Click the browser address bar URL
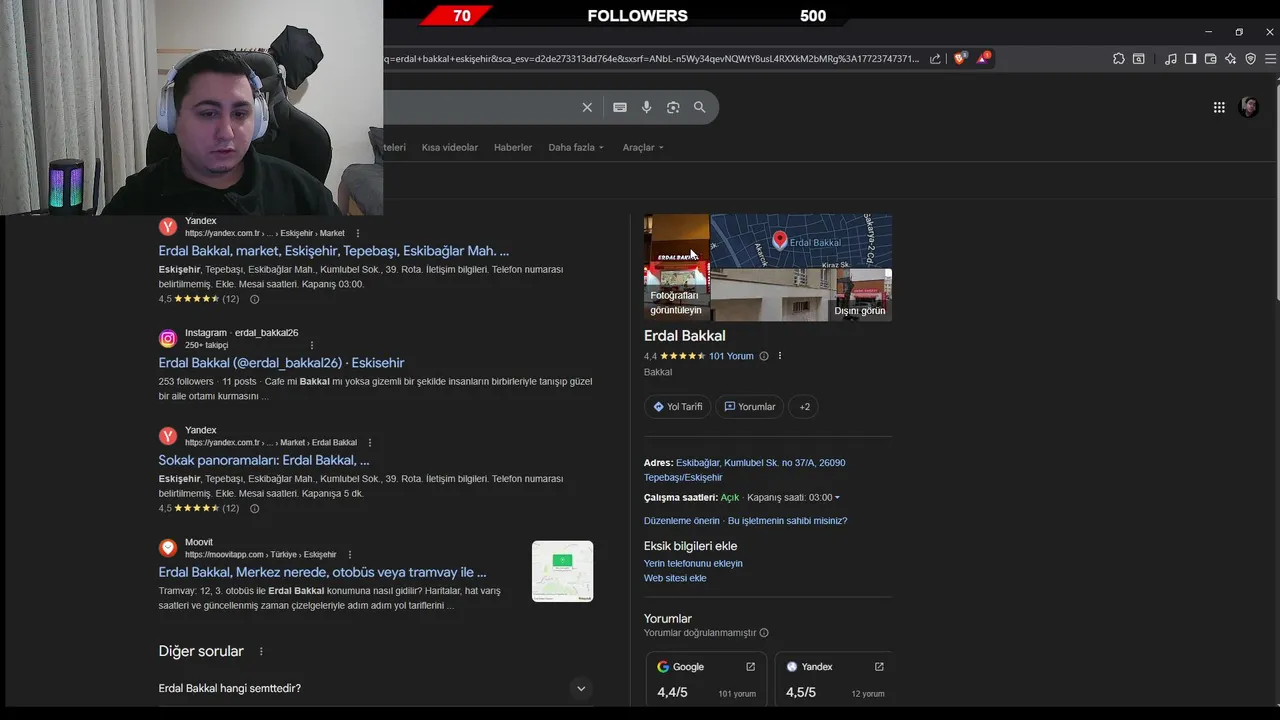1280x720 pixels. tap(652, 59)
